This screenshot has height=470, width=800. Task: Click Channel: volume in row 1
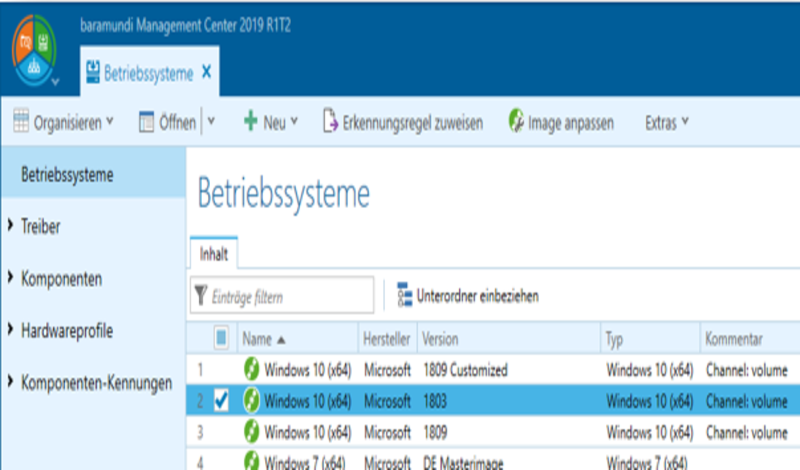(x=746, y=370)
